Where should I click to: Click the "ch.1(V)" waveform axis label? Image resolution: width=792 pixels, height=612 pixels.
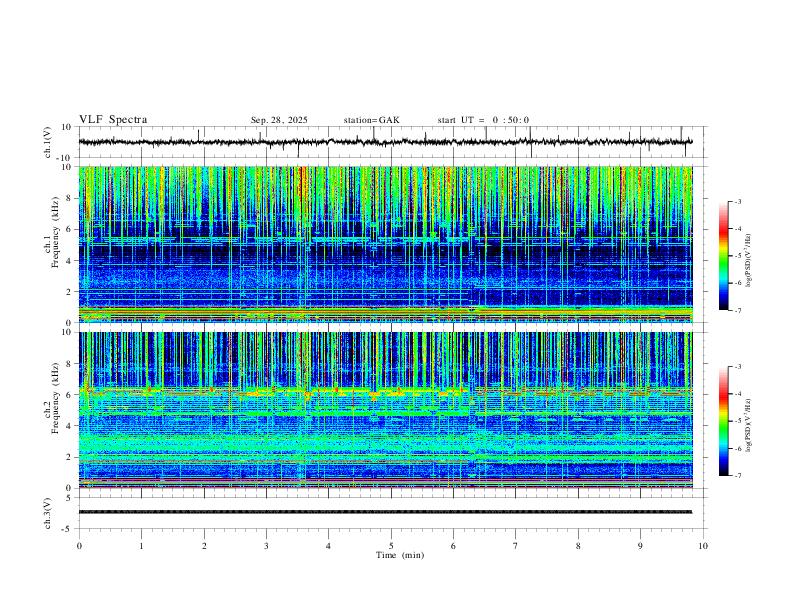click(x=48, y=142)
